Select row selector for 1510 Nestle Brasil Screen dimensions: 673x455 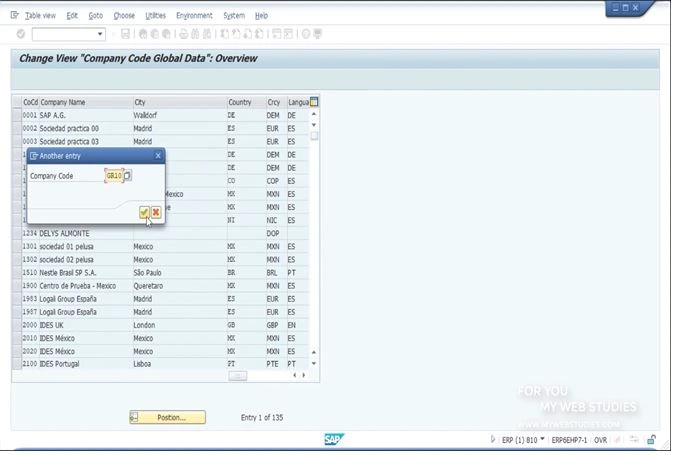coord(17,273)
